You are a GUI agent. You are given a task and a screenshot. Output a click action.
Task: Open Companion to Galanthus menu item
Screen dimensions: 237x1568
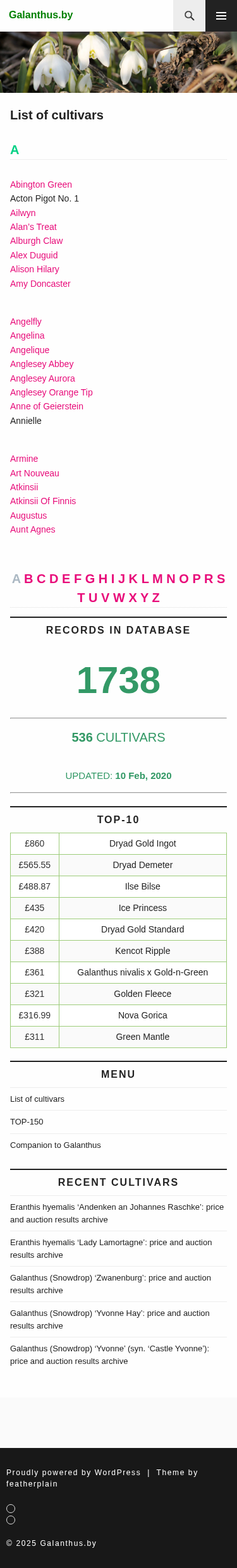pyautogui.click(x=56, y=1145)
